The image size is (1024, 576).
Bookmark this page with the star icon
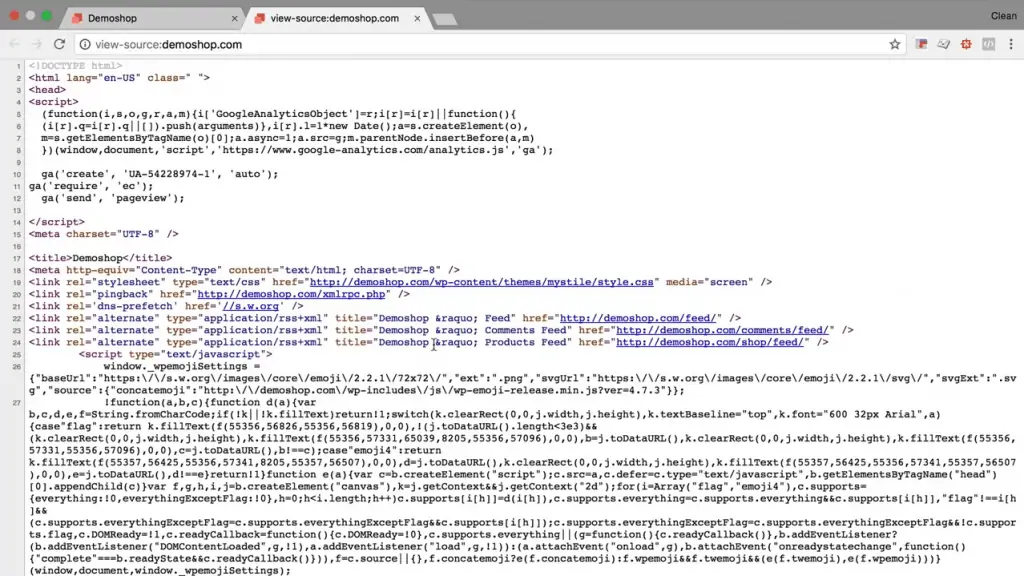pos(895,44)
